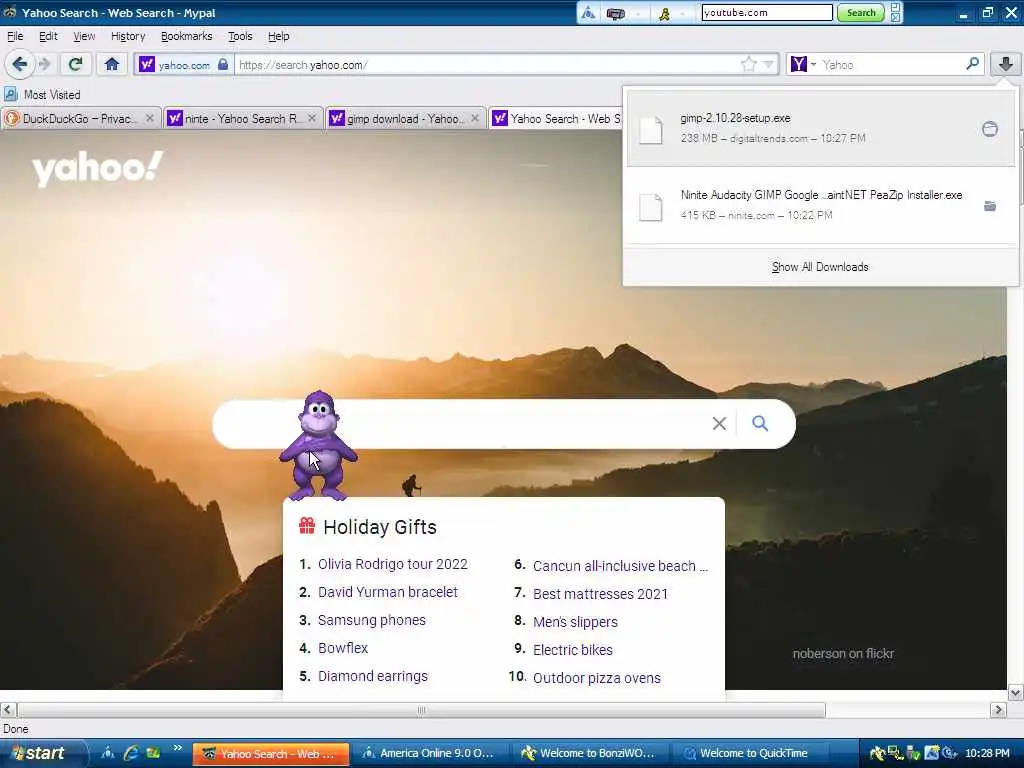
Task: Open Olivia Rodrigo tour 2022 link
Action: tap(392, 564)
